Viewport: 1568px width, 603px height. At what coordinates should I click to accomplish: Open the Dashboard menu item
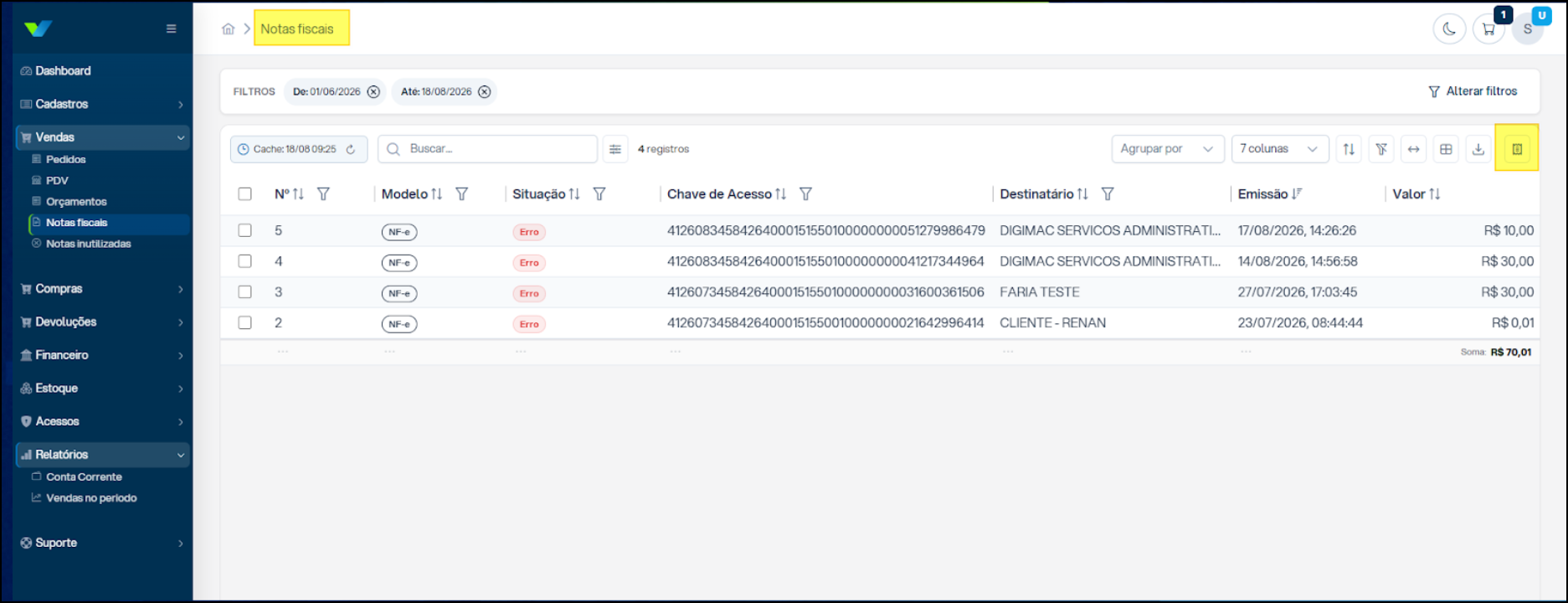coord(103,71)
